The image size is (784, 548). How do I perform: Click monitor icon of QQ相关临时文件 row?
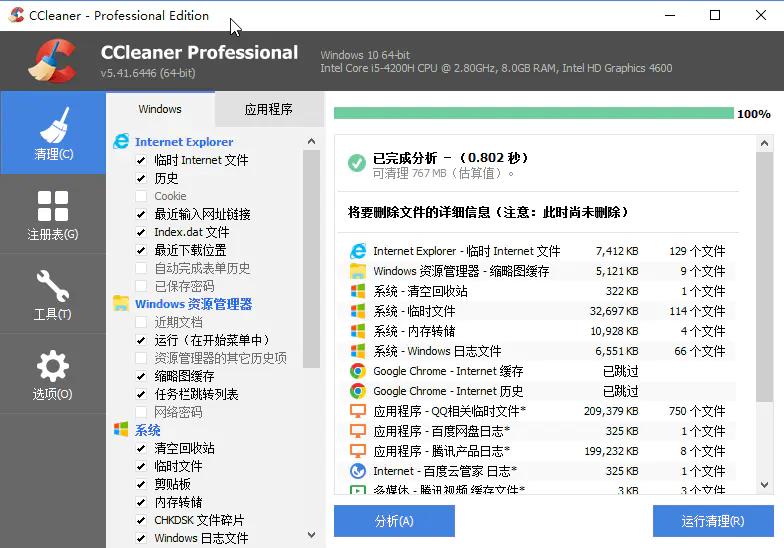pyautogui.click(x=358, y=411)
